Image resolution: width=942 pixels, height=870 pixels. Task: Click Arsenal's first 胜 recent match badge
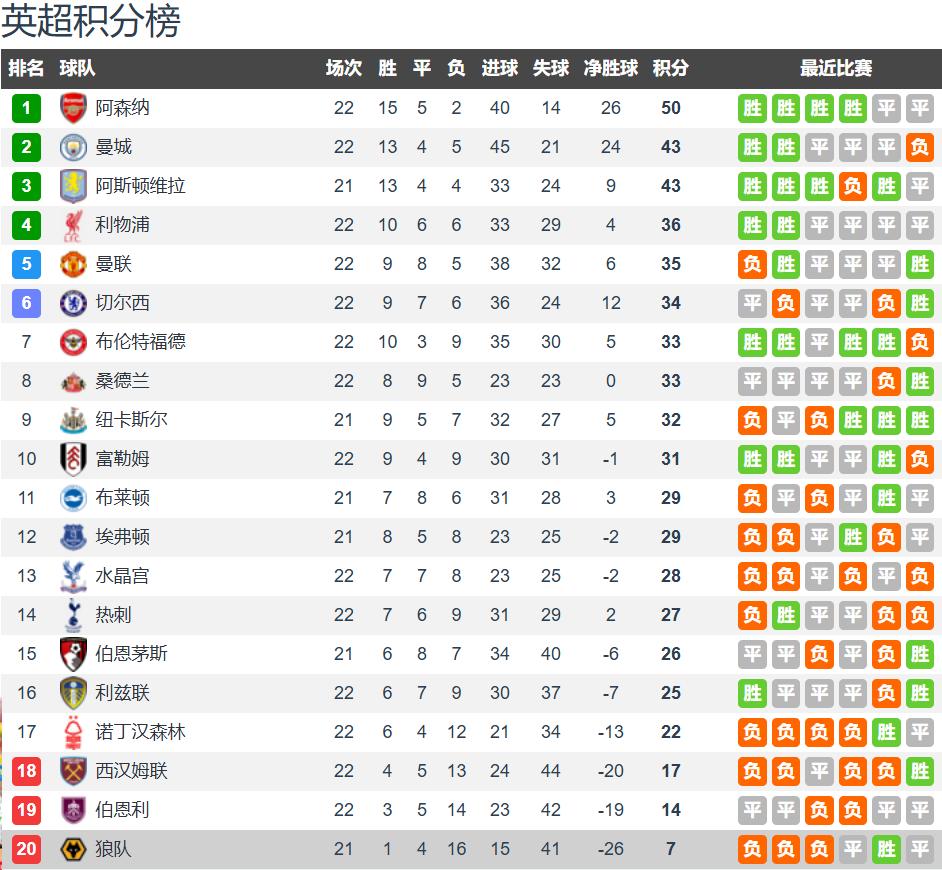point(752,108)
